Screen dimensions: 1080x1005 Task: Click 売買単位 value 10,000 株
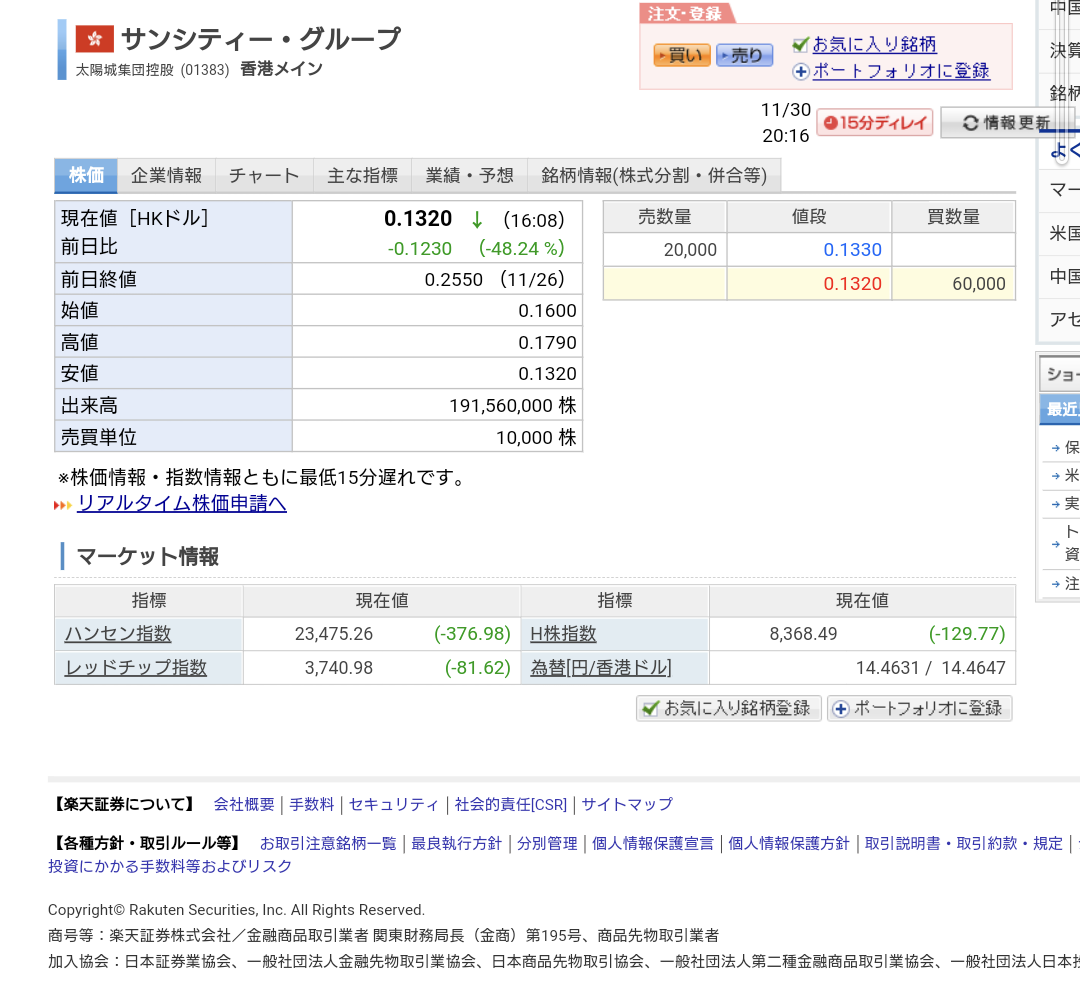tap(536, 437)
